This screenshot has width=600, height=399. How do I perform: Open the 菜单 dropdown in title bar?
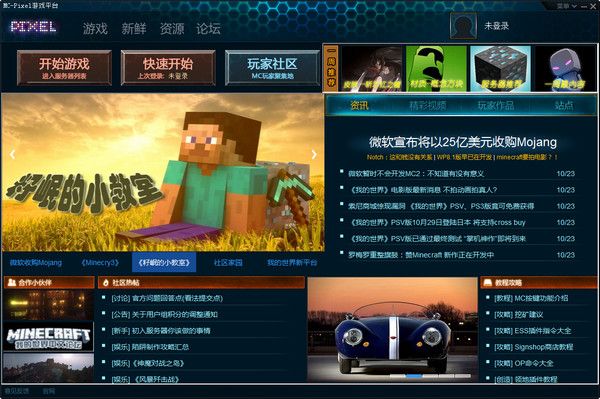566,6
